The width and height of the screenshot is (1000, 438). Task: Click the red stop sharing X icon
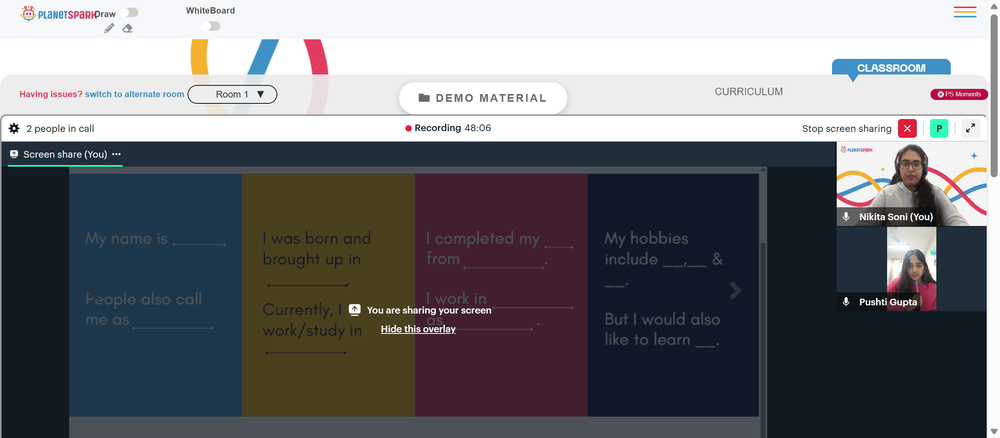click(x=907, y=128)
